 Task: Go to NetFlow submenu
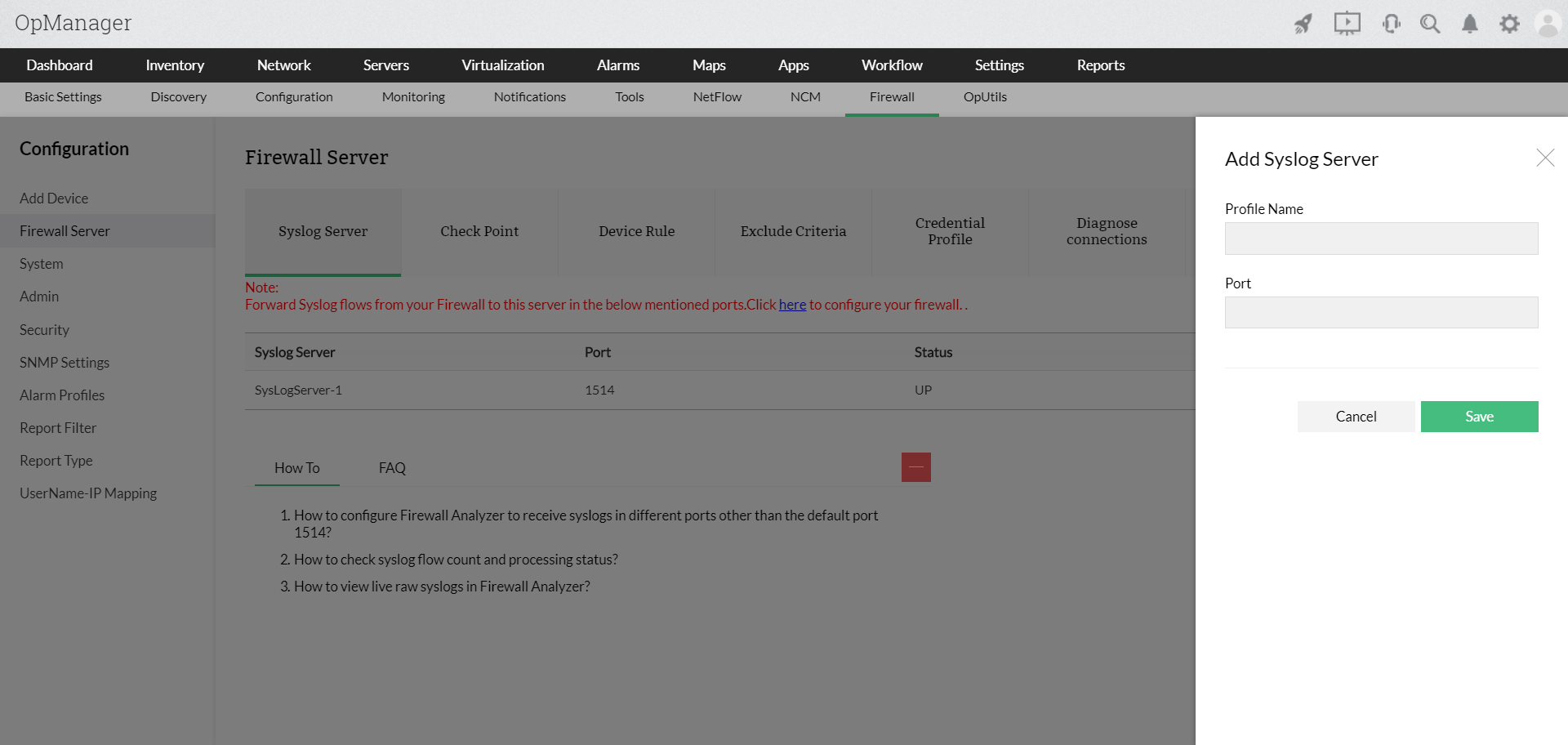click(x=717, y=97)
